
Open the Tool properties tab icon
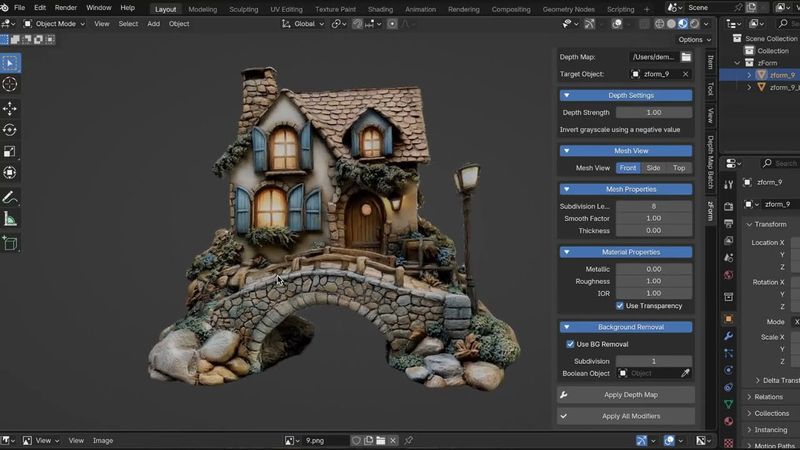729,185
